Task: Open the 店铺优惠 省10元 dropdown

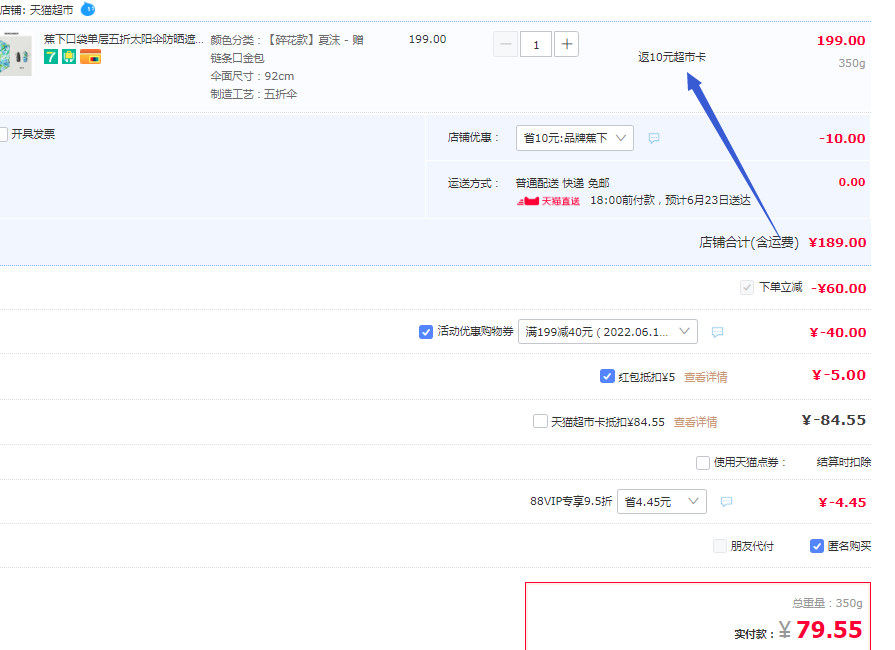Action: tap(575, 138)
